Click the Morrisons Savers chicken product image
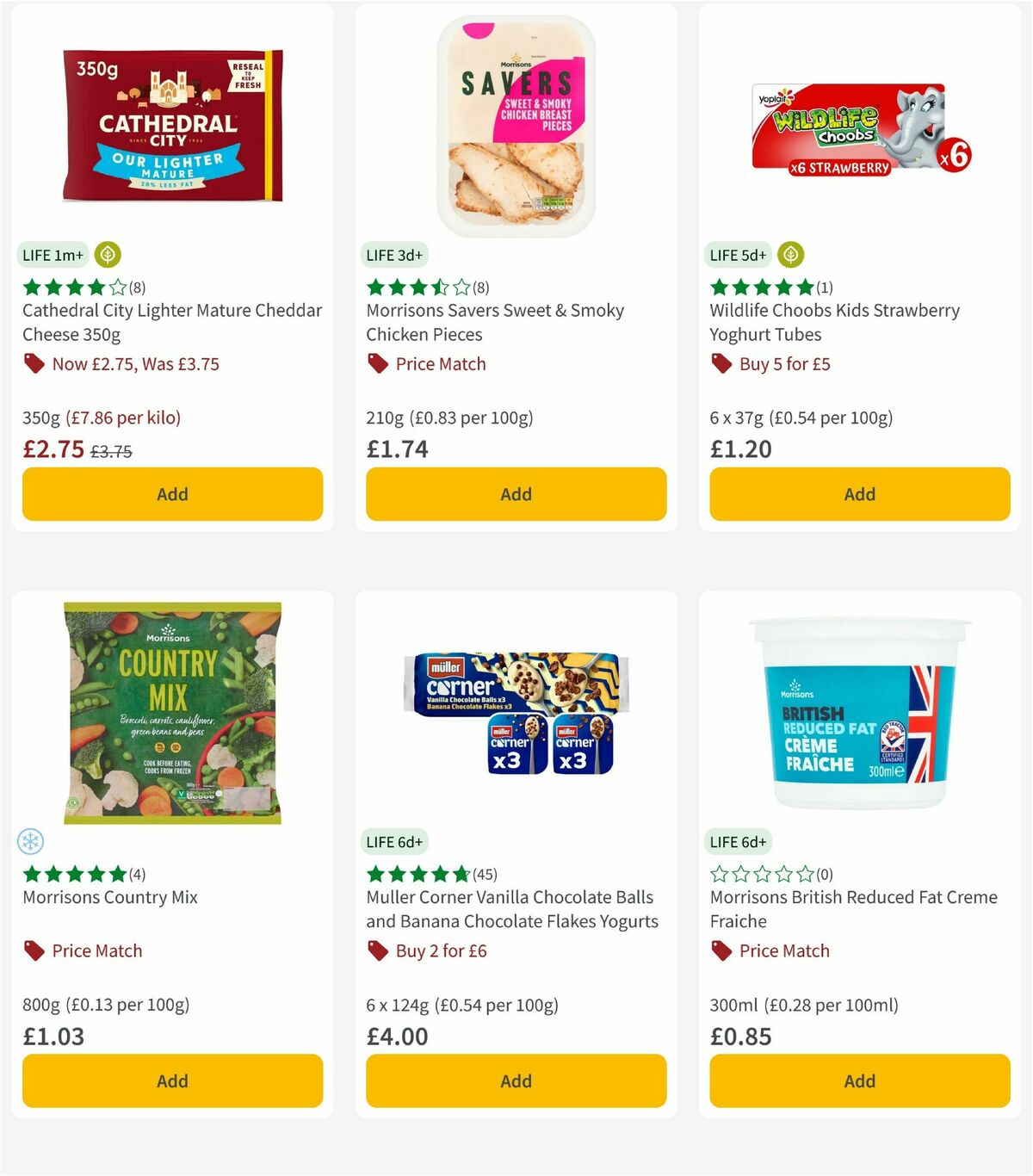1033x1176 pixels. pyautogui.click(x=515, y=121)
